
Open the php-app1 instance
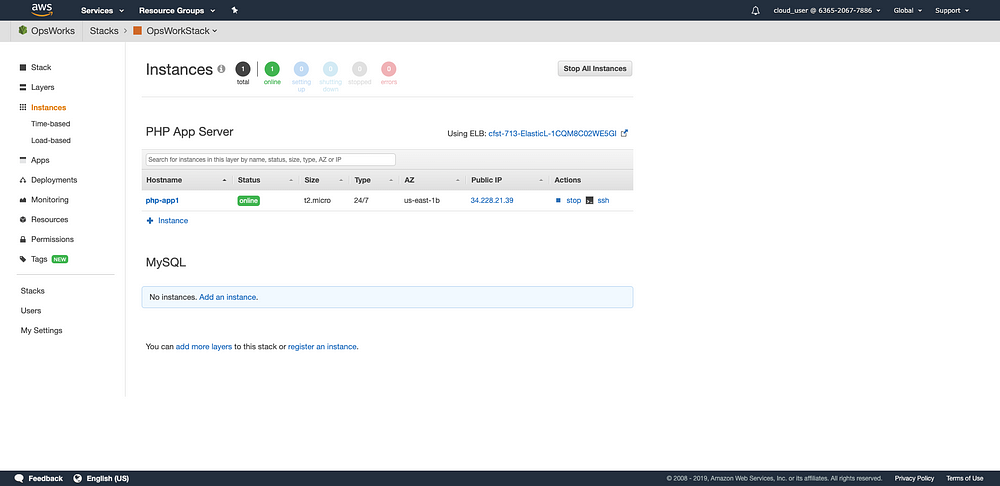click(x=162, y=200)
